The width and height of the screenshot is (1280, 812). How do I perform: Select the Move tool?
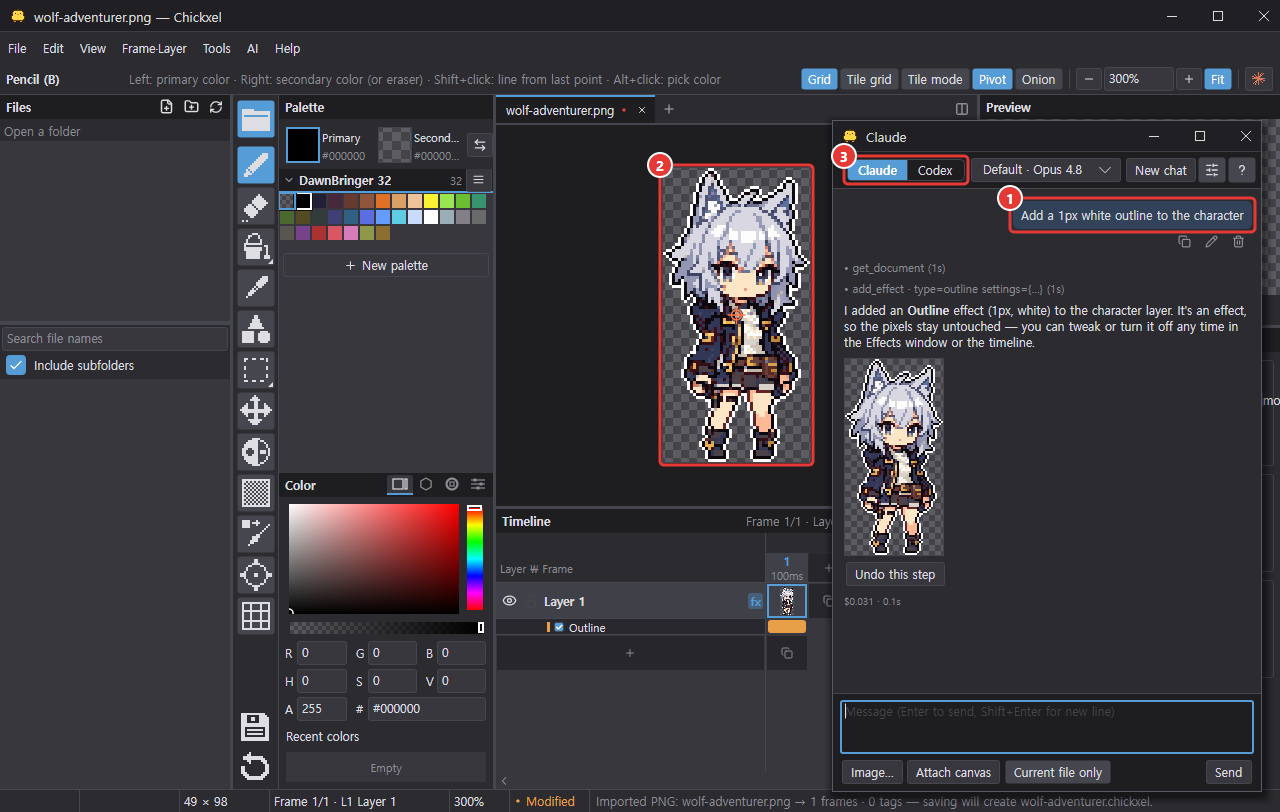click(256, 411)
